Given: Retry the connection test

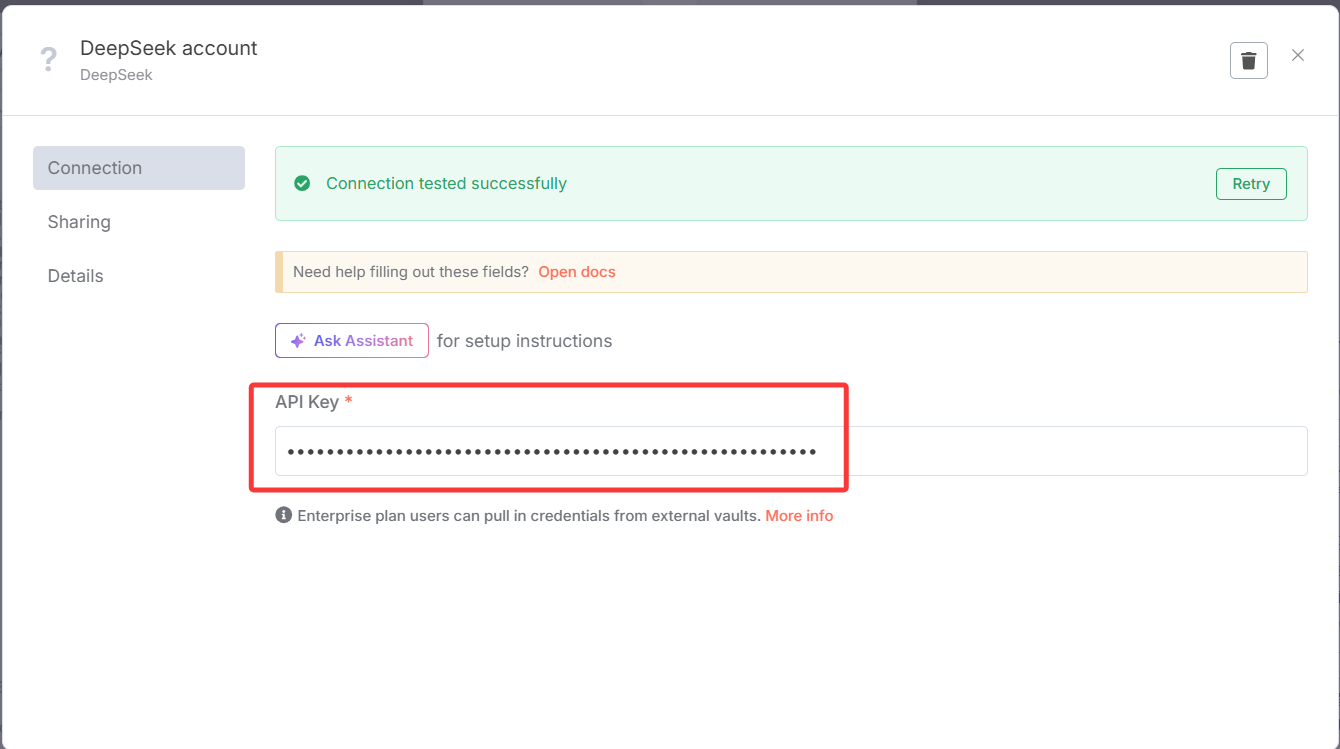Looking at the screenshot, I should click(x=1251, y=184).
